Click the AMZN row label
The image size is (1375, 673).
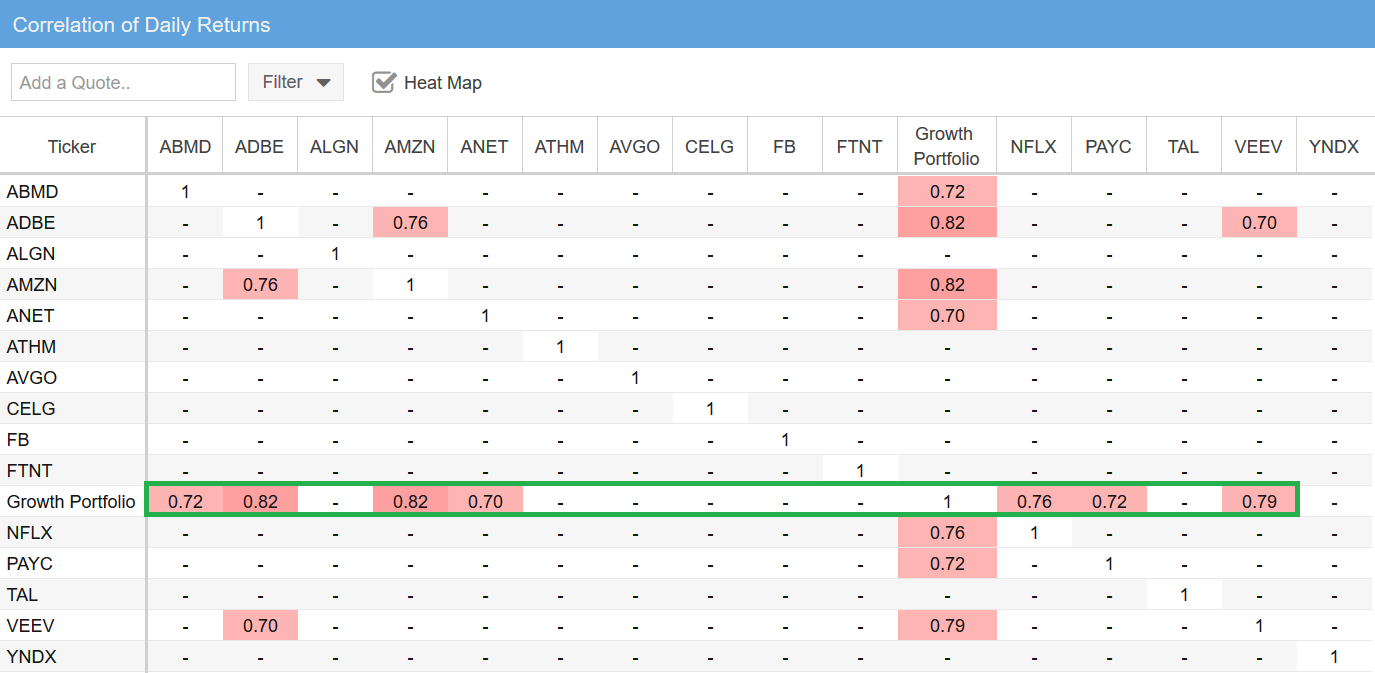tap(31, 285)
